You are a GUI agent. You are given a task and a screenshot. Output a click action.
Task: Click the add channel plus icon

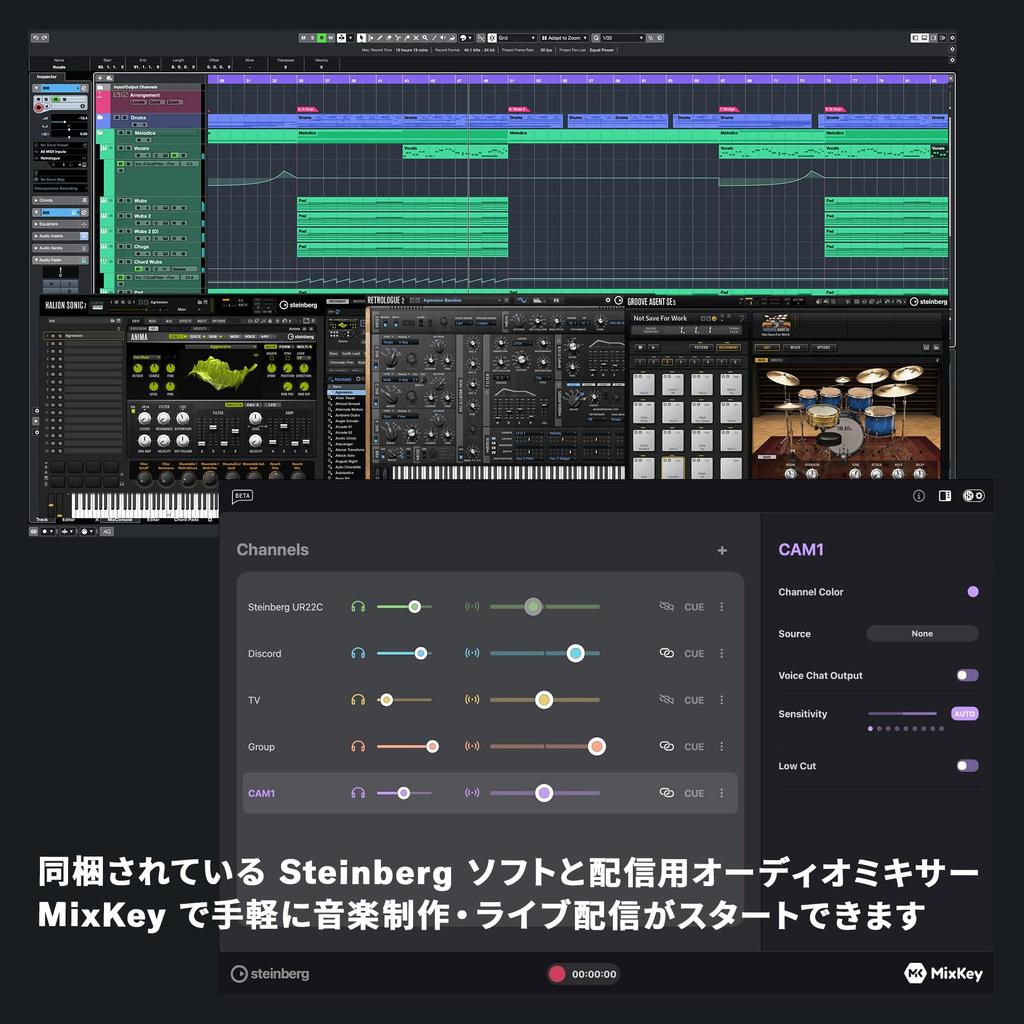tap(722, 550)
